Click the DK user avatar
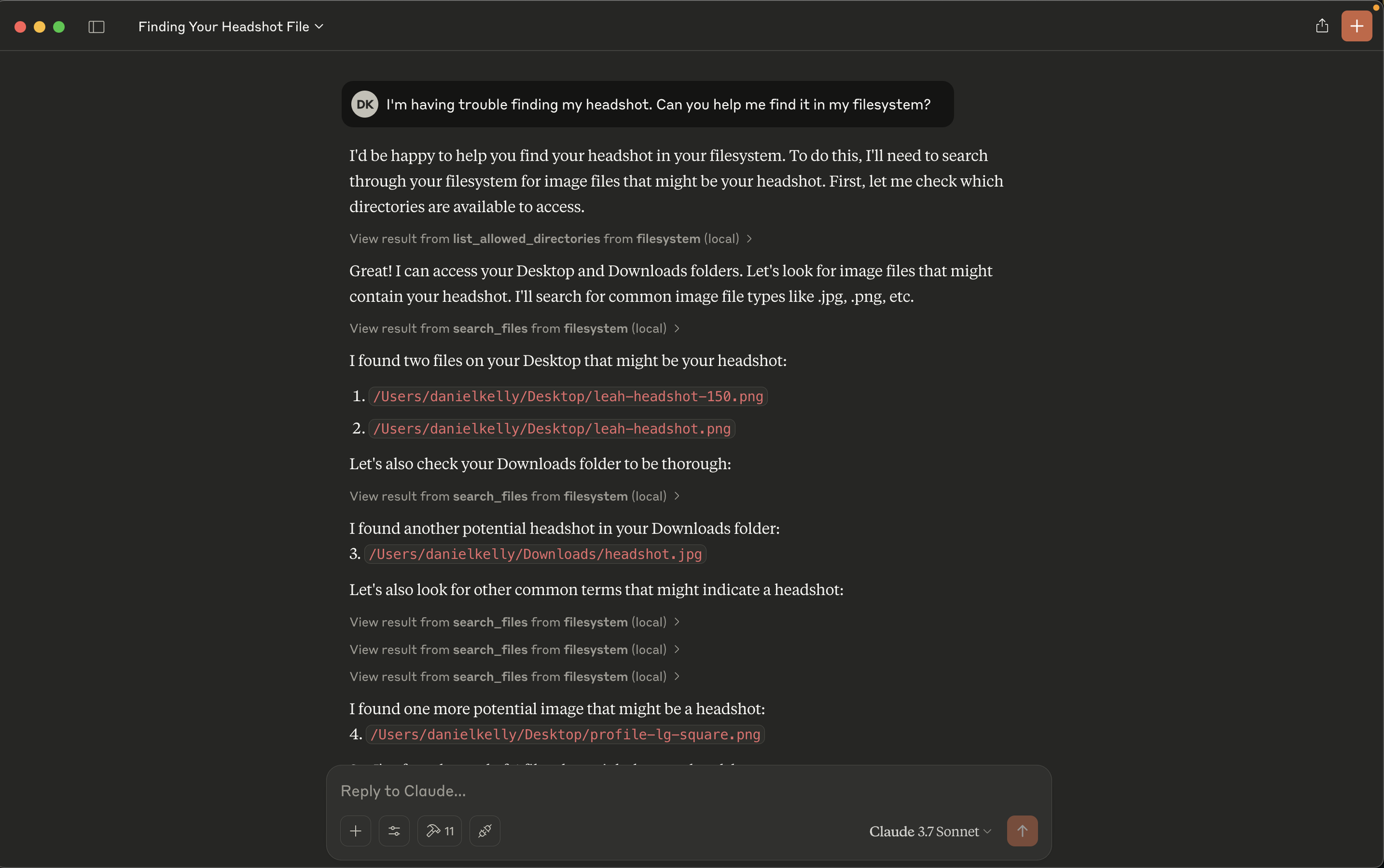 tap(364, 104)
